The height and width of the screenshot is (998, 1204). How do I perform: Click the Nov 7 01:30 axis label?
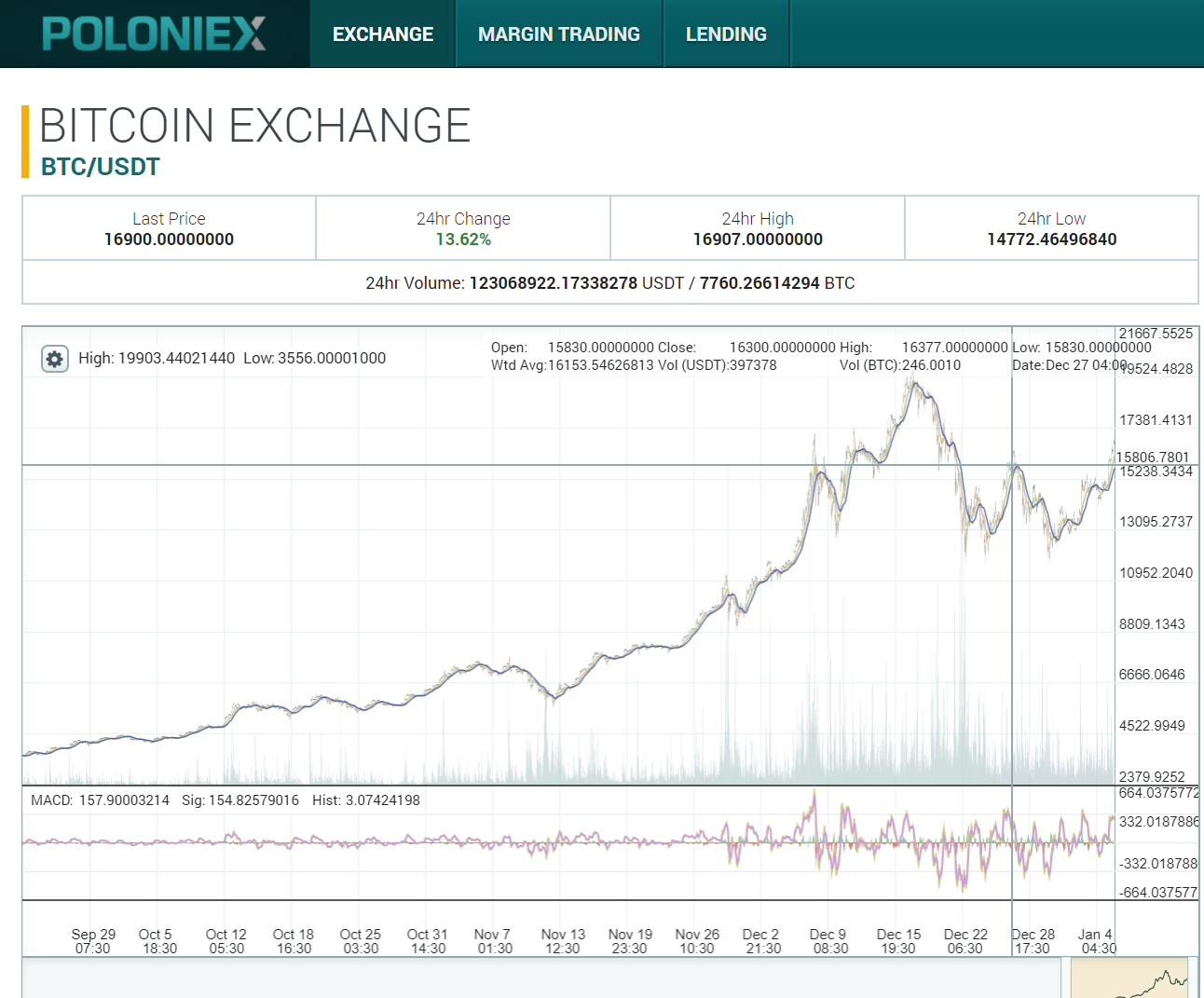494,941
